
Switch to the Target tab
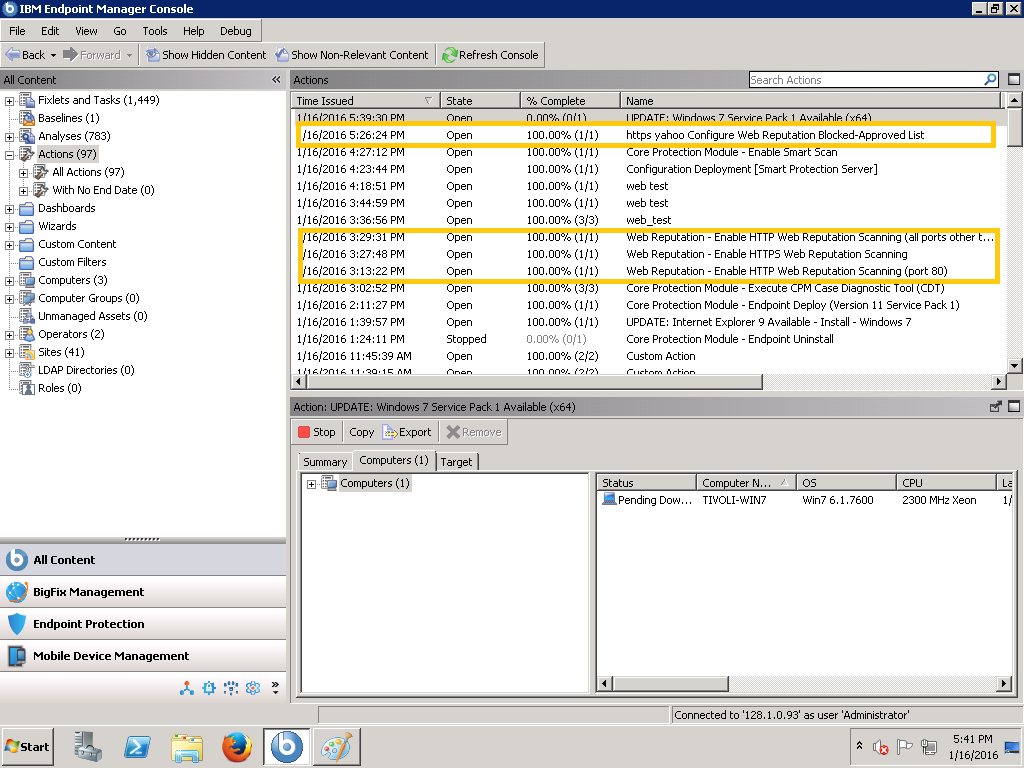click(x=456, y=462)
